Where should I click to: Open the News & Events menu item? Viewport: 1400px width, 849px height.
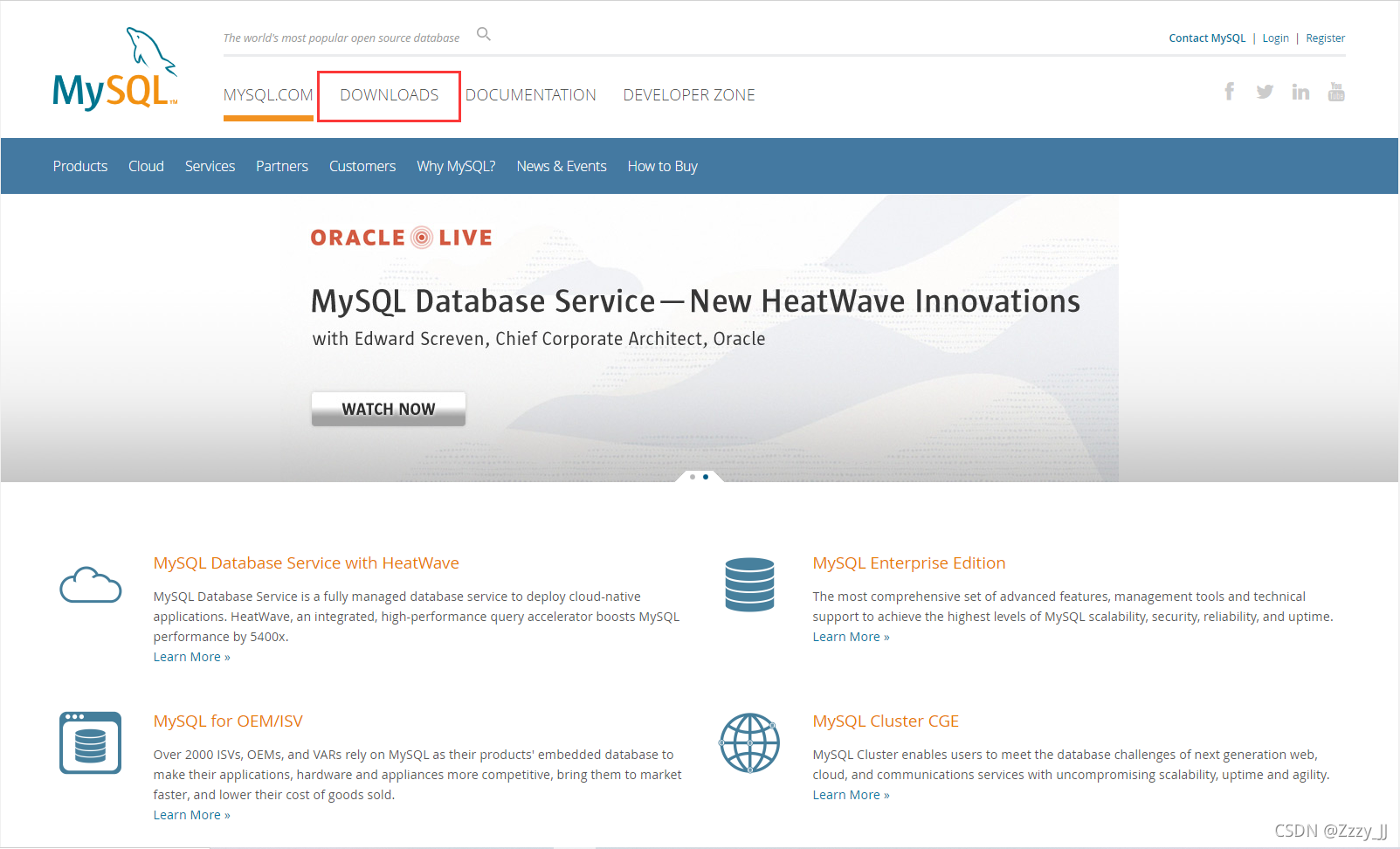coord(562,166)
